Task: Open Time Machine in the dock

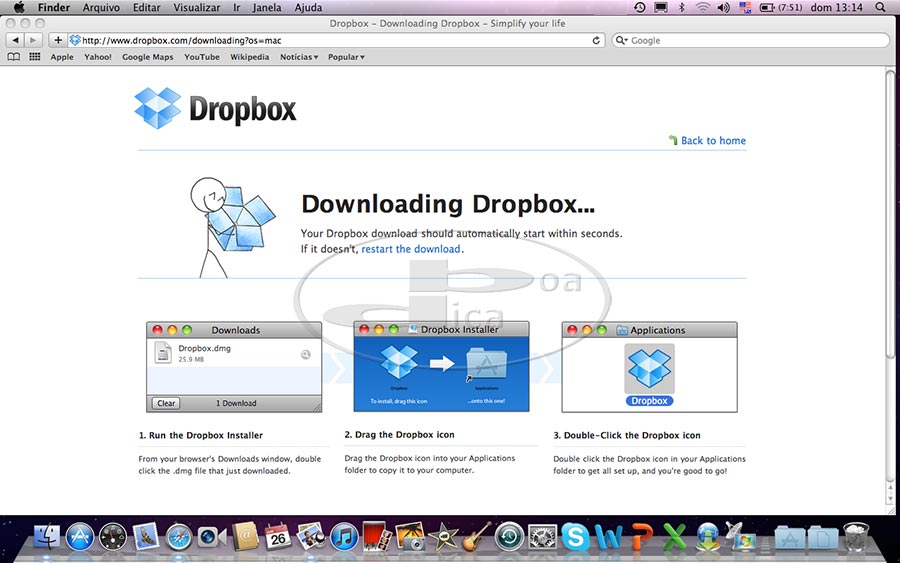Action: pyautogui.click(x=509, y=537)
